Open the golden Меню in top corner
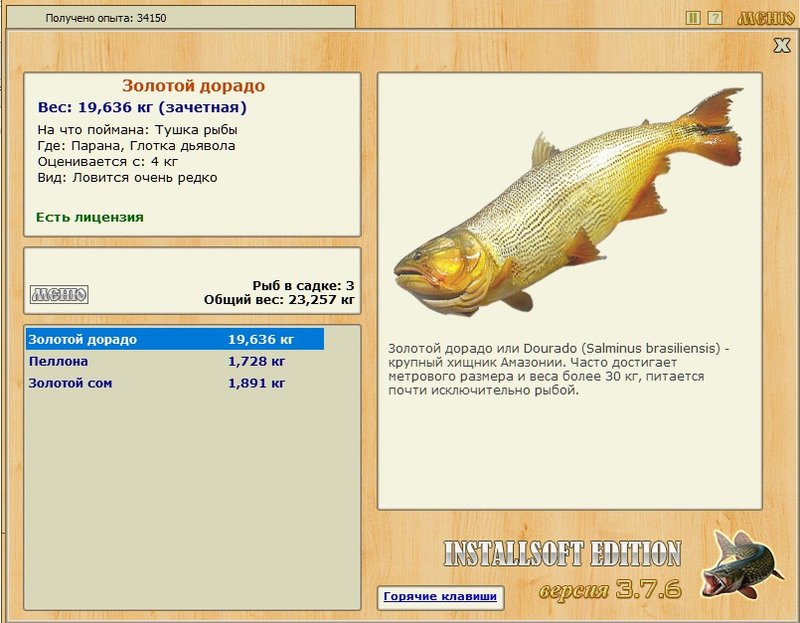This screenshot has width=800, height=623. (x=765, y=18)
